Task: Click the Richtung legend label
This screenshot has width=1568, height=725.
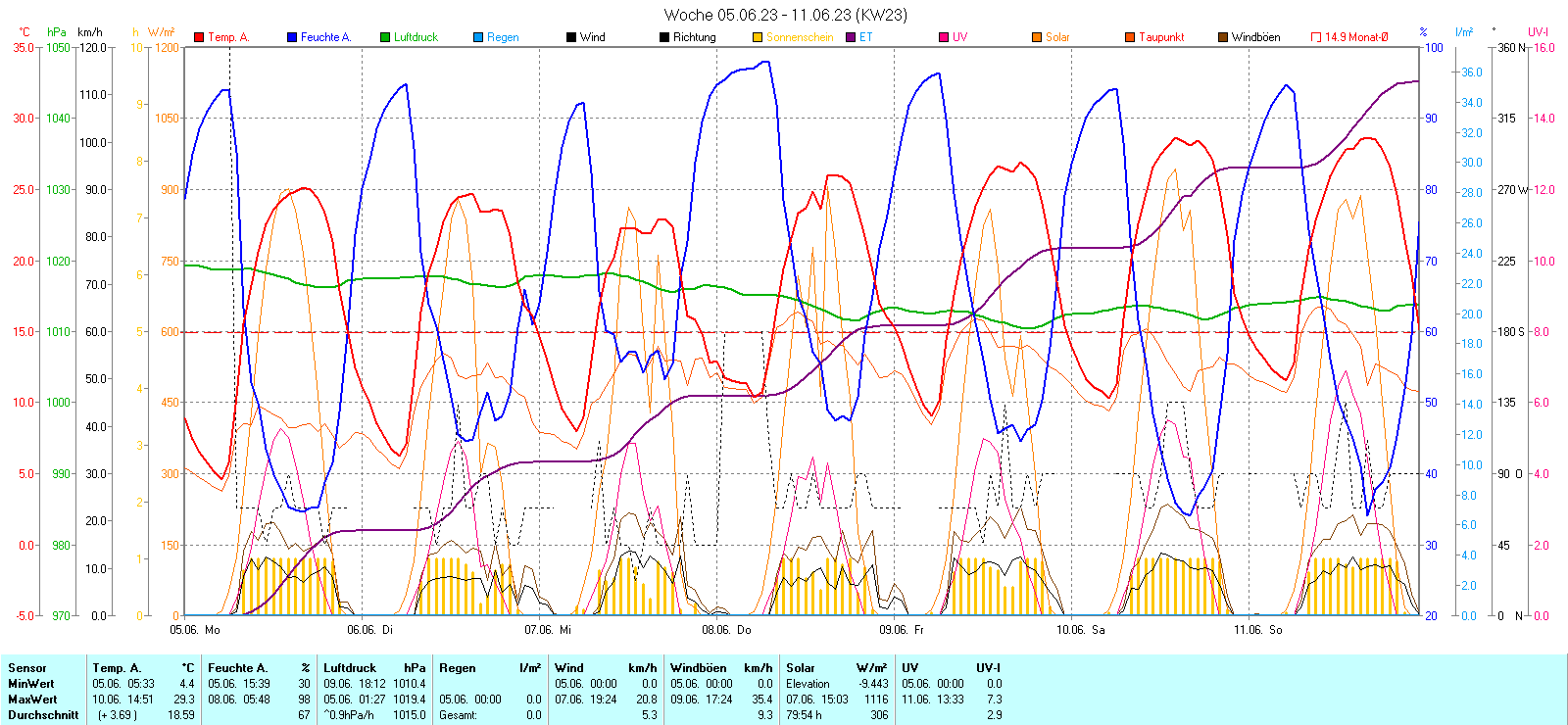Action: tap(694, 37)
